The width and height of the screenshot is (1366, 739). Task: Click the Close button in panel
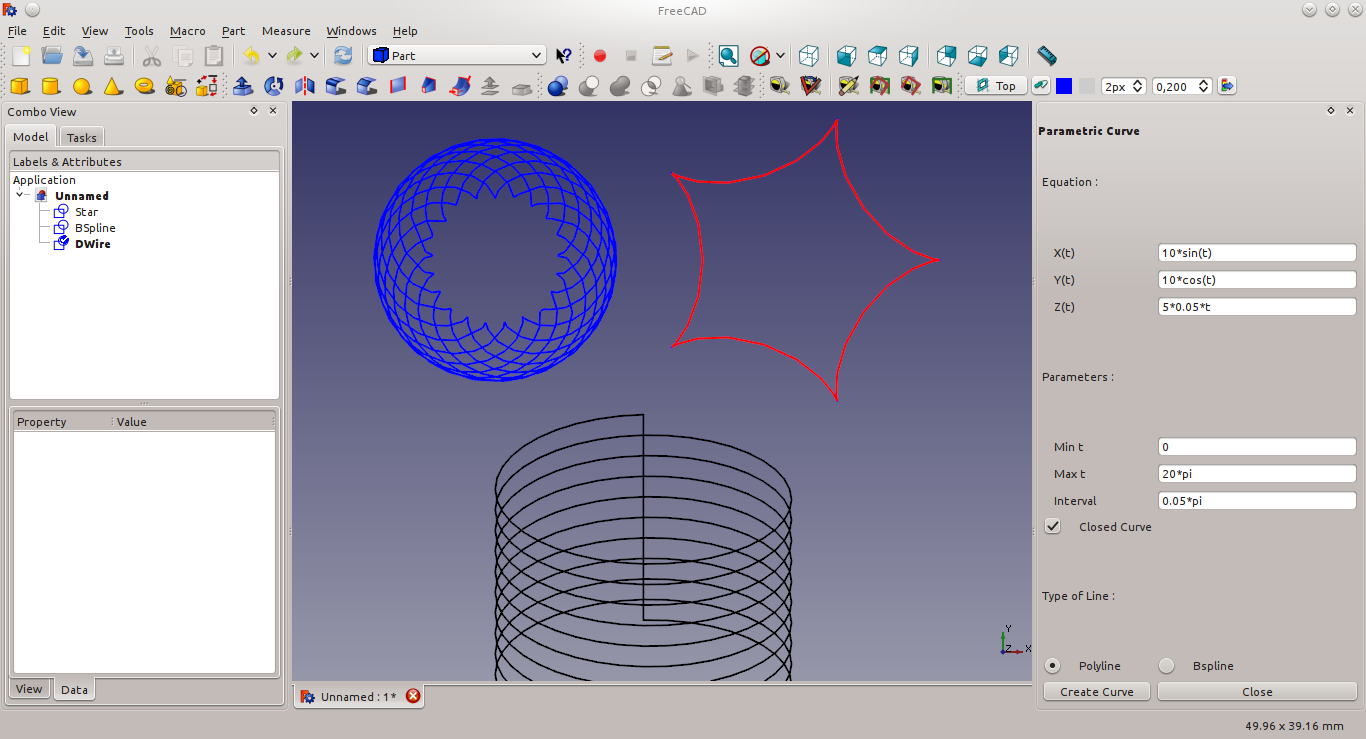point(1257,691)
